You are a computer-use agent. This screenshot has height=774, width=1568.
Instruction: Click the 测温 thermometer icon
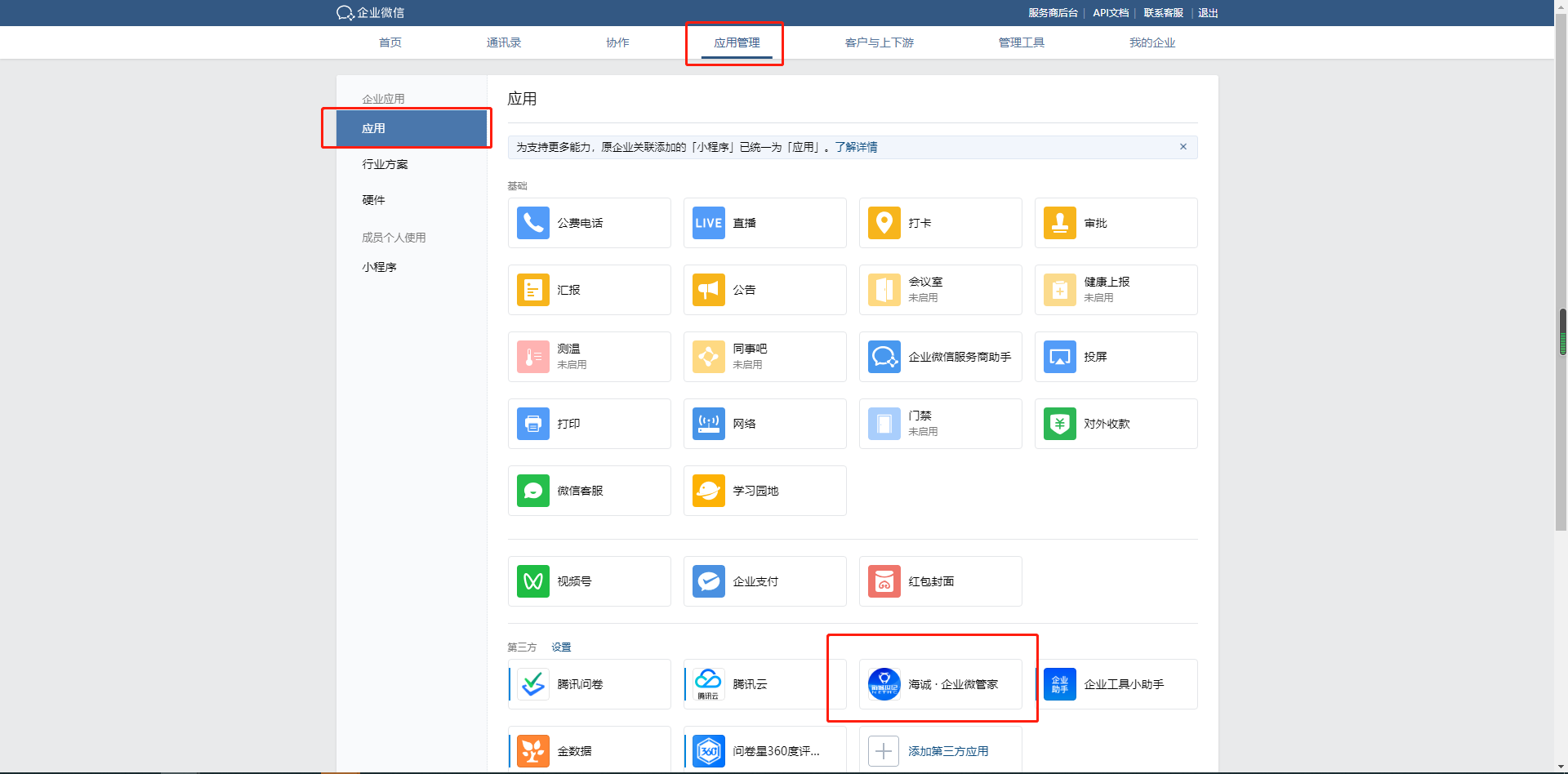(532, 357)
